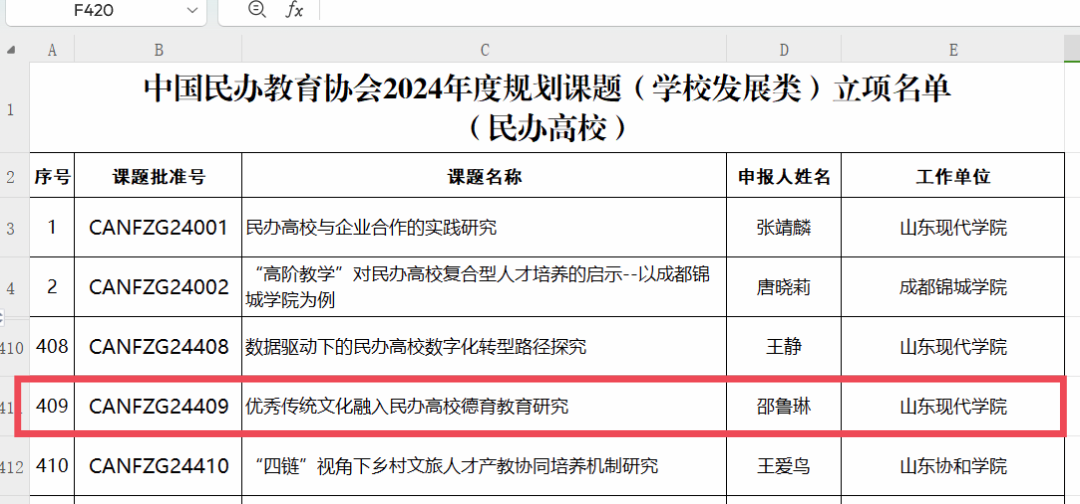
Task: Select column C header
Action: pos(484,50)
